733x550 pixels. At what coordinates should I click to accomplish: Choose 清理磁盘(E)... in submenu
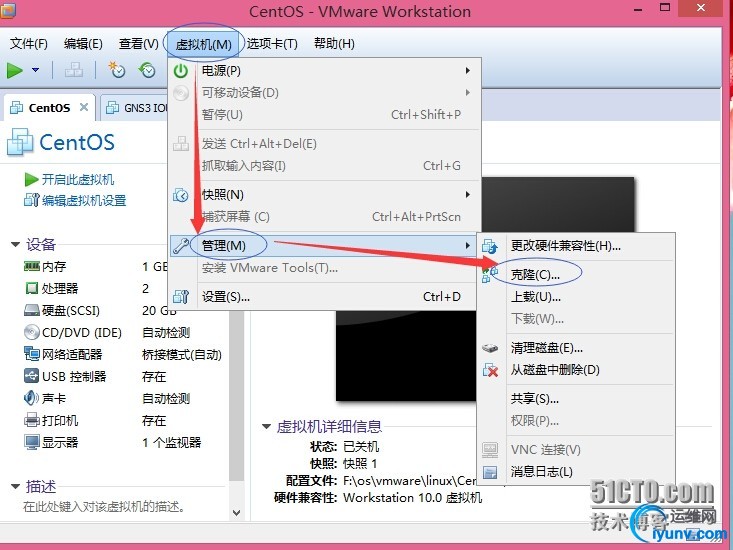coord(576,348)
